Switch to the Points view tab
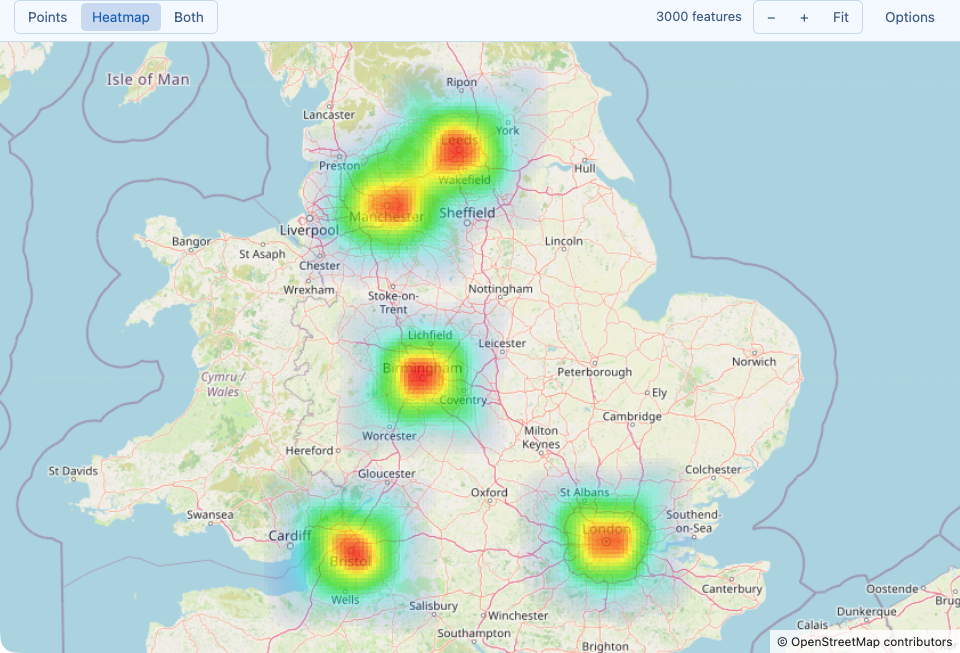Viewport: 960px width, 653px height. tap(48, 17)
